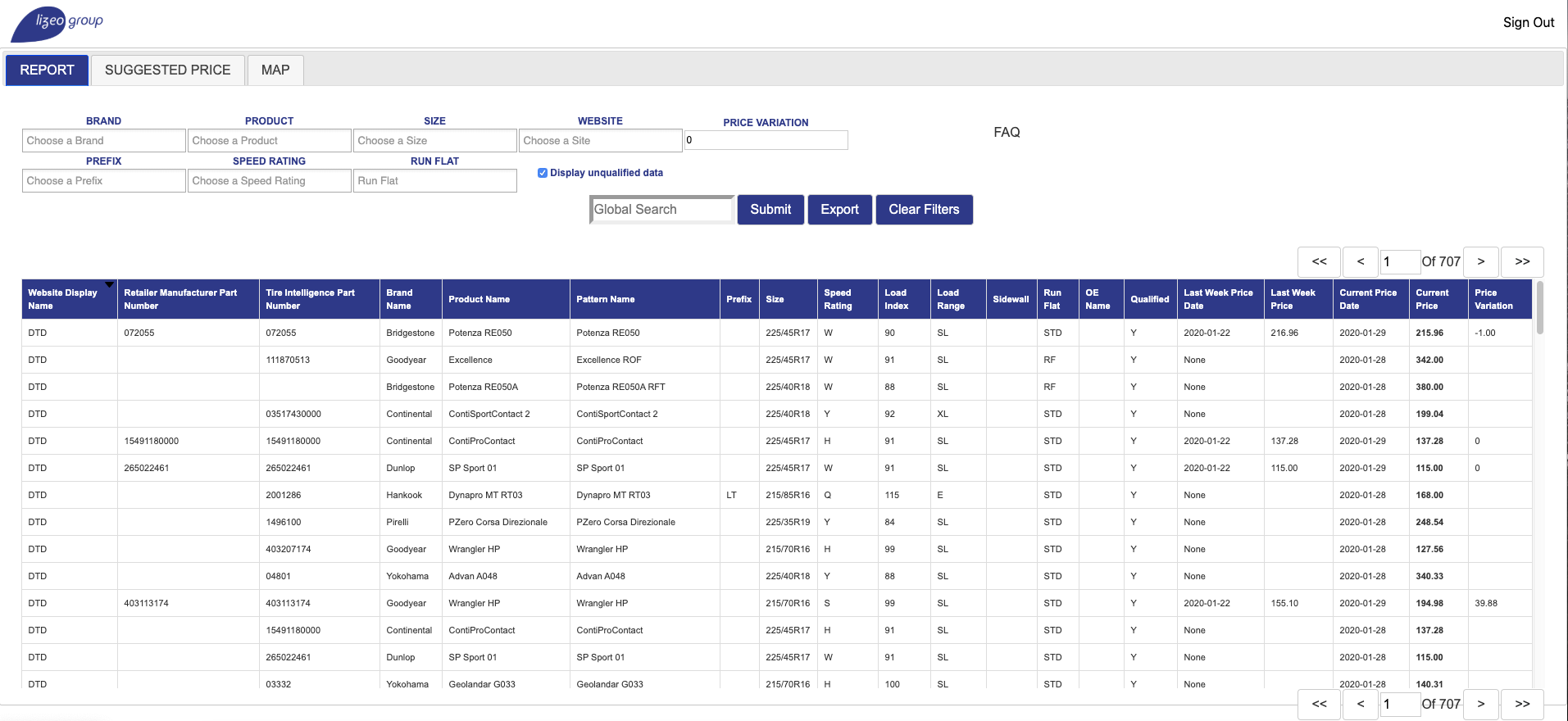Image resolution: width=1568 pixels, height=721 pixels.
Task: Click the Global Search input field
Action: (x=661, y=210)
